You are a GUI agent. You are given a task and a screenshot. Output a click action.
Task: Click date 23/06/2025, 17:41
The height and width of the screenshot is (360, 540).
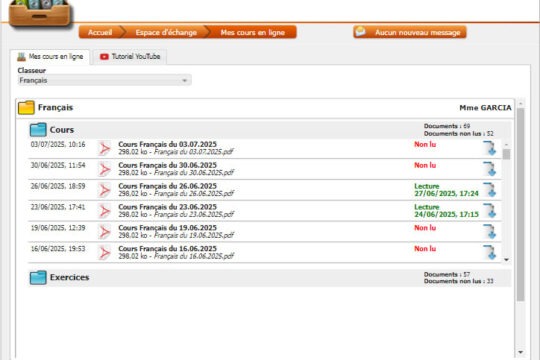(x=58, y=207)
